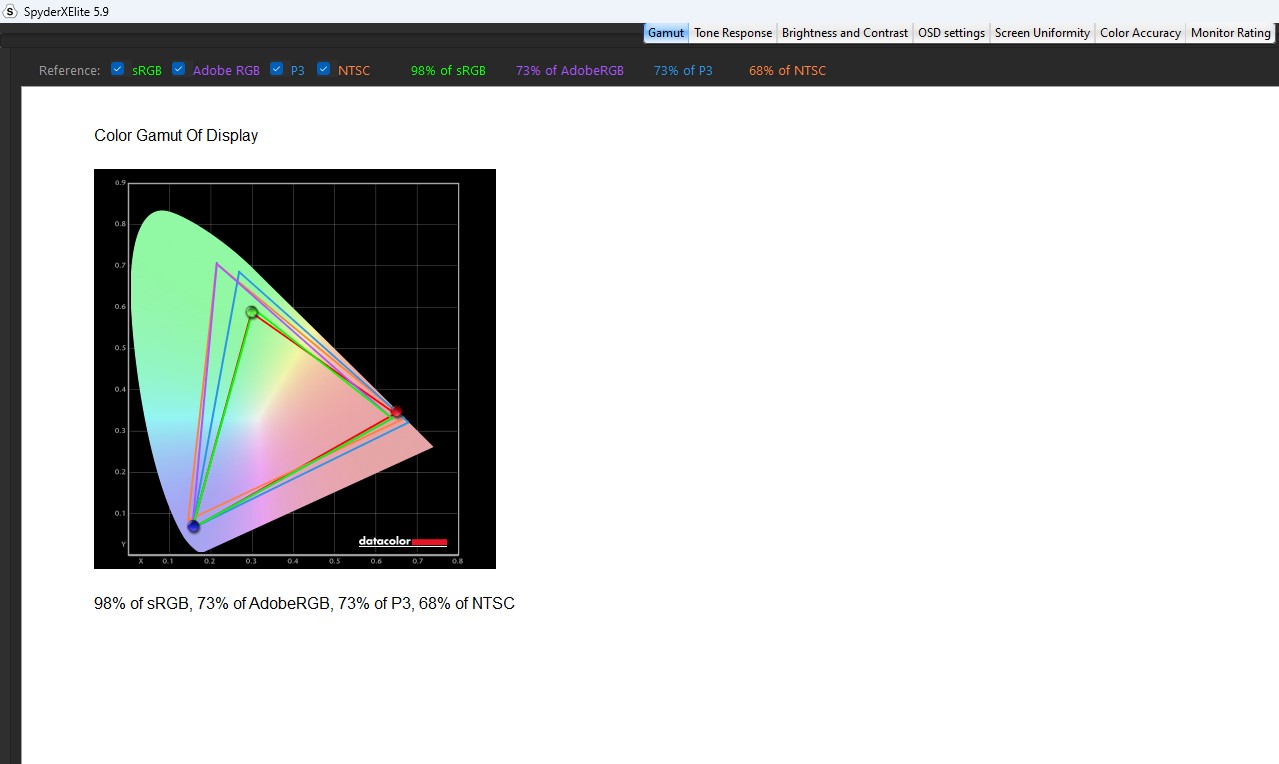Click the green "98% of sRGB" header text
Viewport: 1279px width, 764px height.
coord(448,71)
